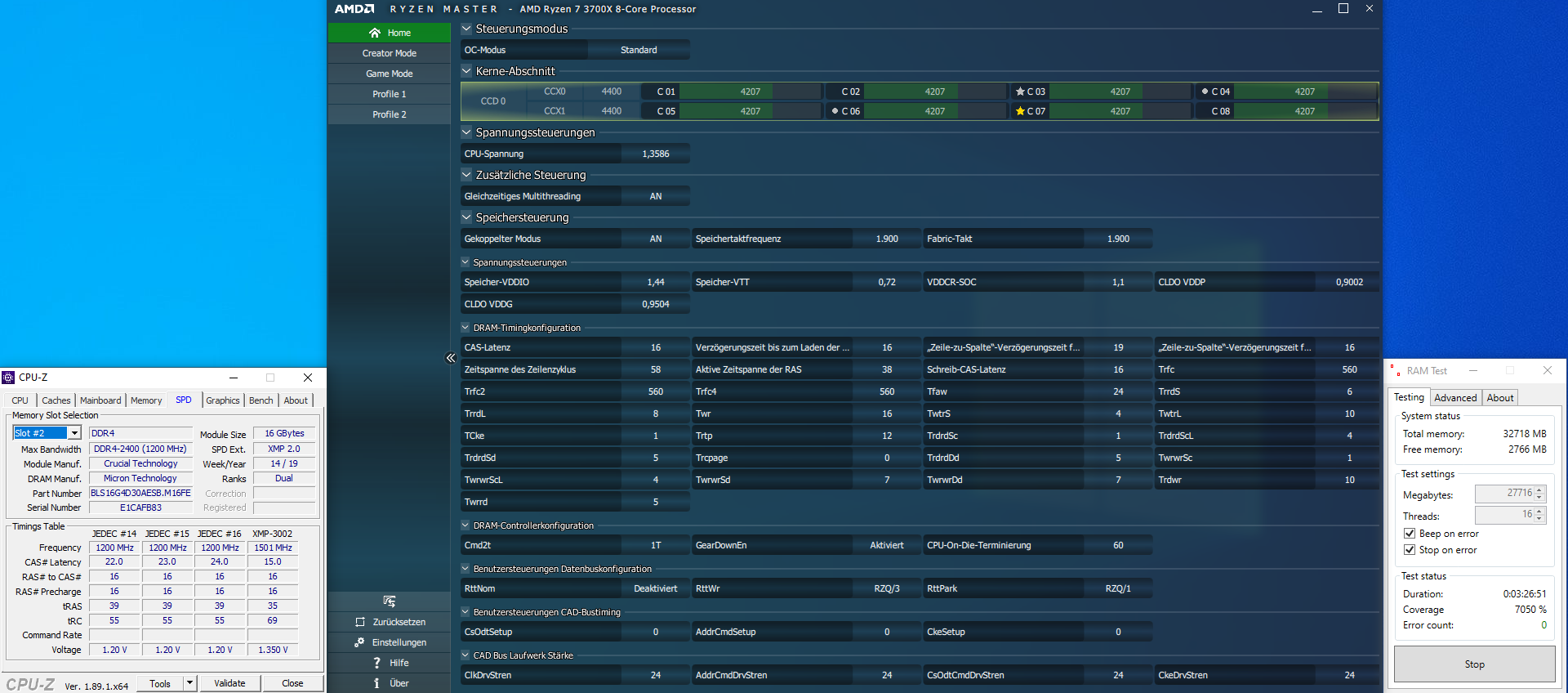
Task: Minimize the Ryzen Master window
Action: coord(1317,9)
